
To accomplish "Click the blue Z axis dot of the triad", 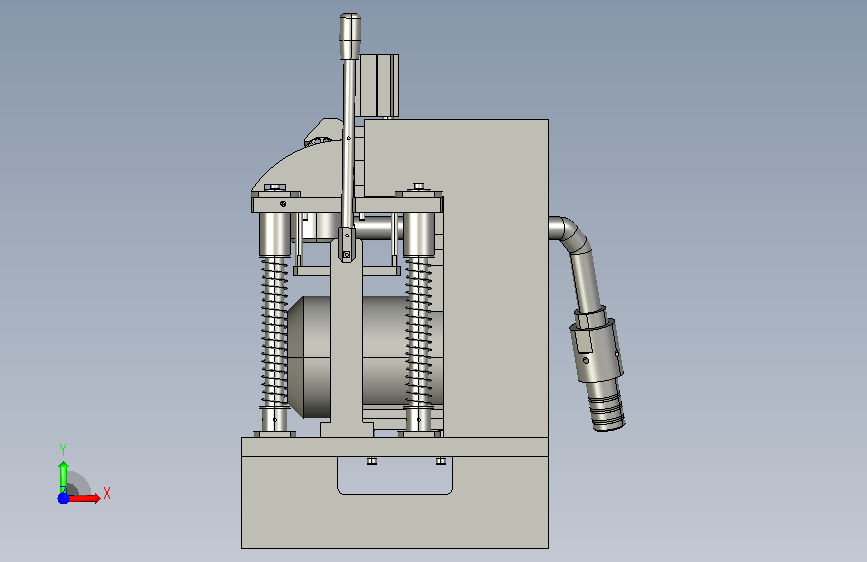I will tap(63, 498).
